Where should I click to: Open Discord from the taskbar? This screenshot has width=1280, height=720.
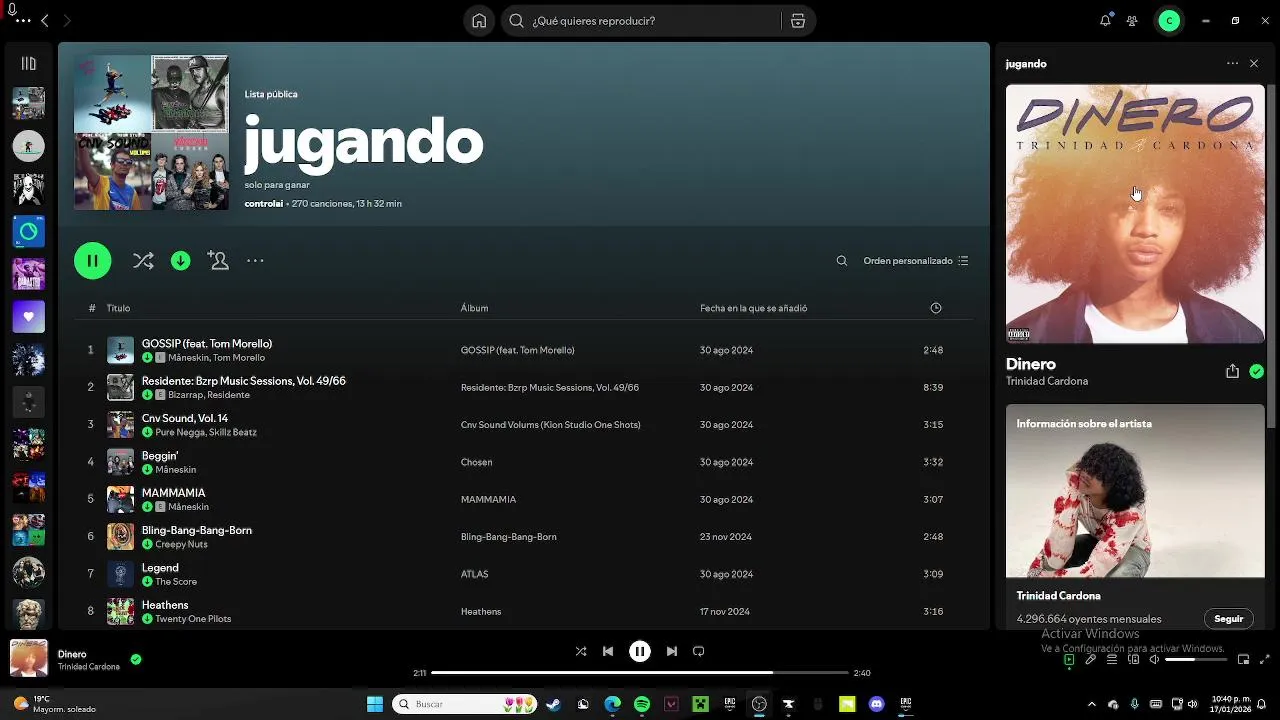coord(877,704)
